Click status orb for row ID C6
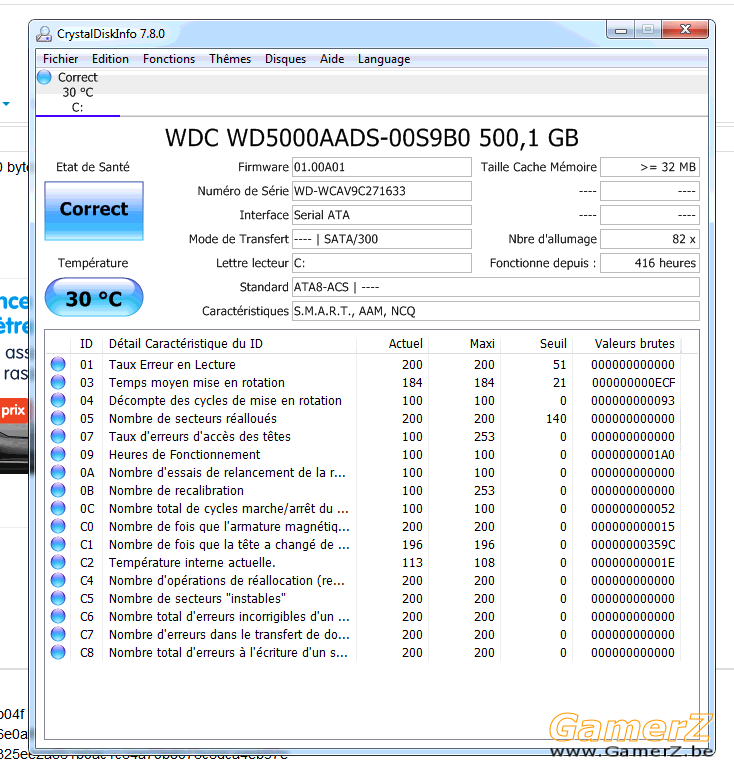Screen dimensions: 734x767 pyautogui.click(x=58, y=616)
